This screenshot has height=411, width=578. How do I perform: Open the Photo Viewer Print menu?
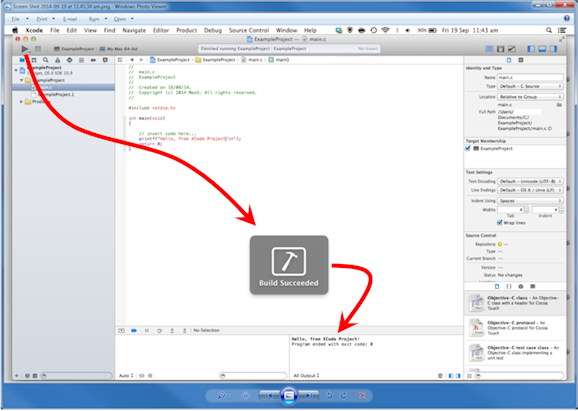pyautogui.click(x=45, y=19)
